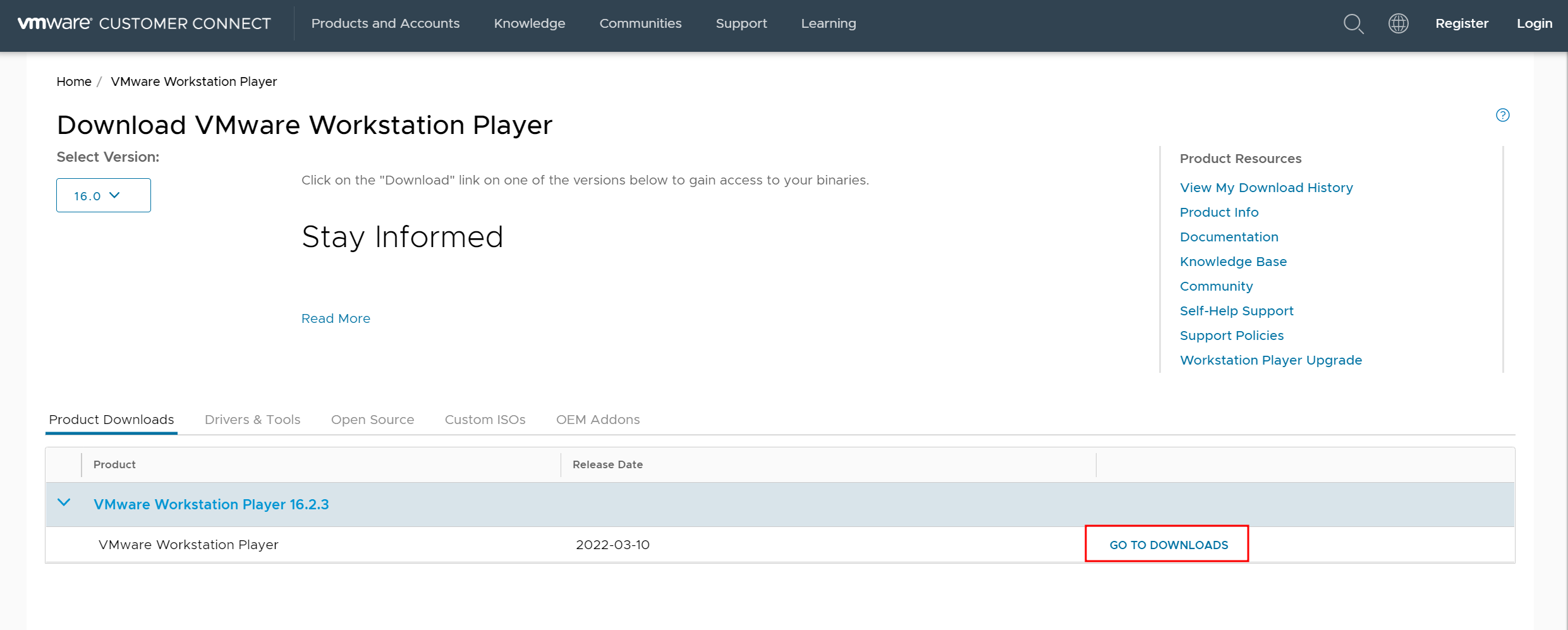The height and width of the screenshot is (630, 1568).
Task: Switch to Open Source tab
Action: [372, 420]
